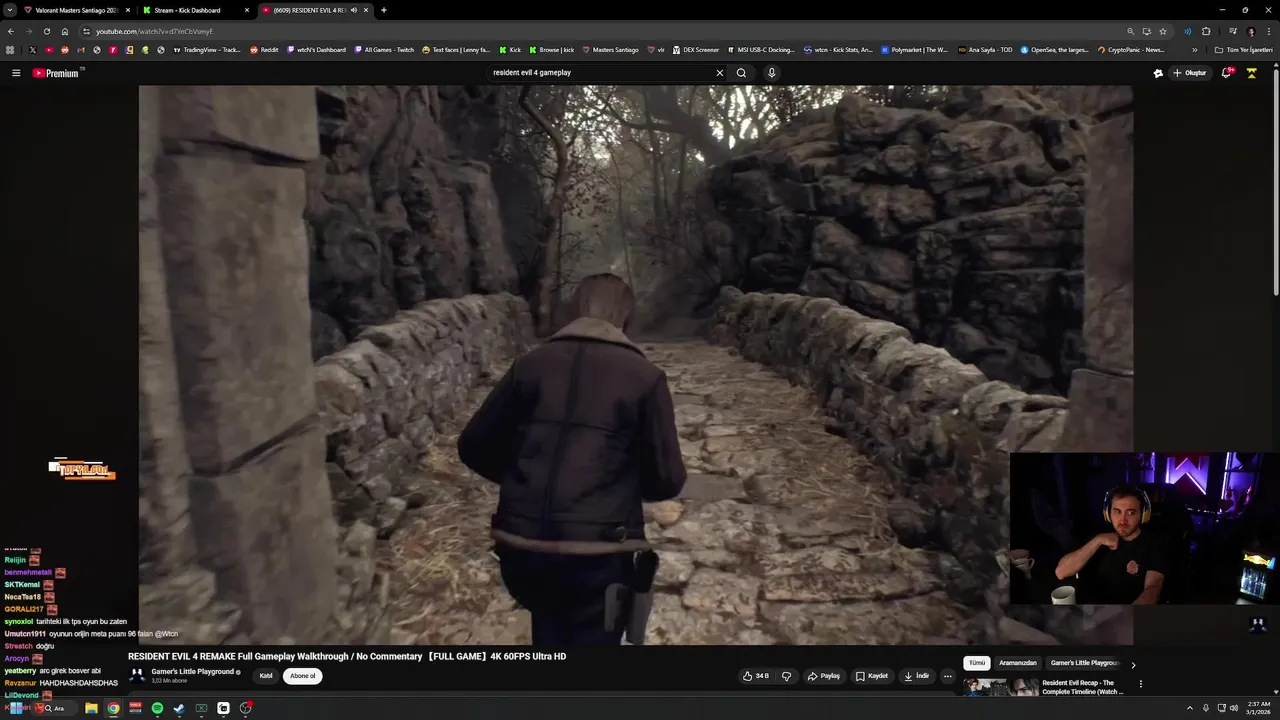The image size is (1280, 720).
Task: Click the Paylaş share button
Action: (824, 676)
